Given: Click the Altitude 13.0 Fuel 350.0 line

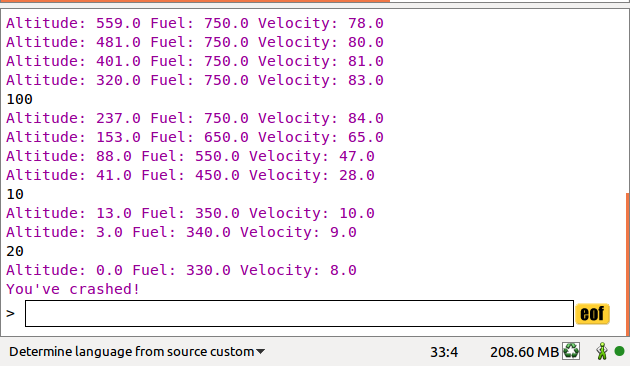Looking at the screenshot, I should coord(190,213).
